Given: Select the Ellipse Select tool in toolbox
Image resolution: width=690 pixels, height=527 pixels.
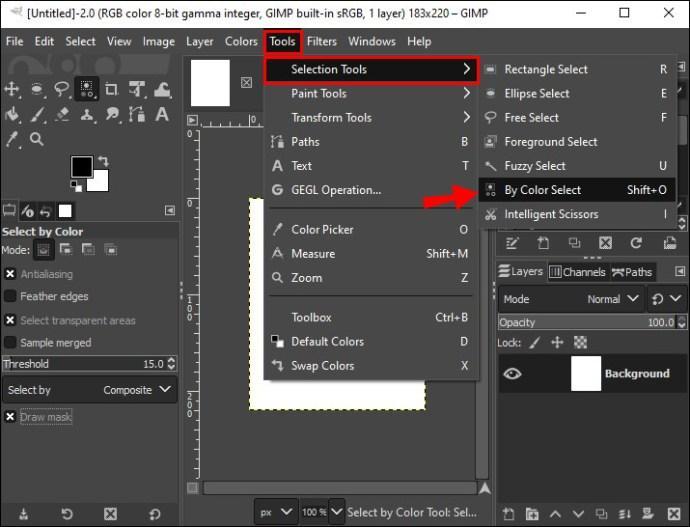Looking at the screenshot, I should (x=37, y=89).
